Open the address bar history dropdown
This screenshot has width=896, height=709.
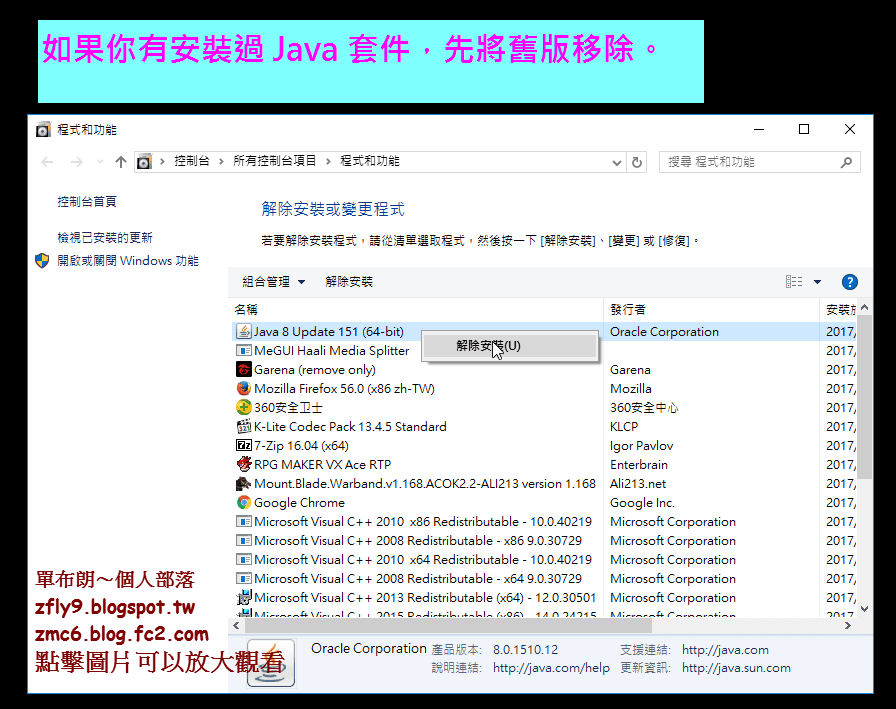click(x=617, y=163)
